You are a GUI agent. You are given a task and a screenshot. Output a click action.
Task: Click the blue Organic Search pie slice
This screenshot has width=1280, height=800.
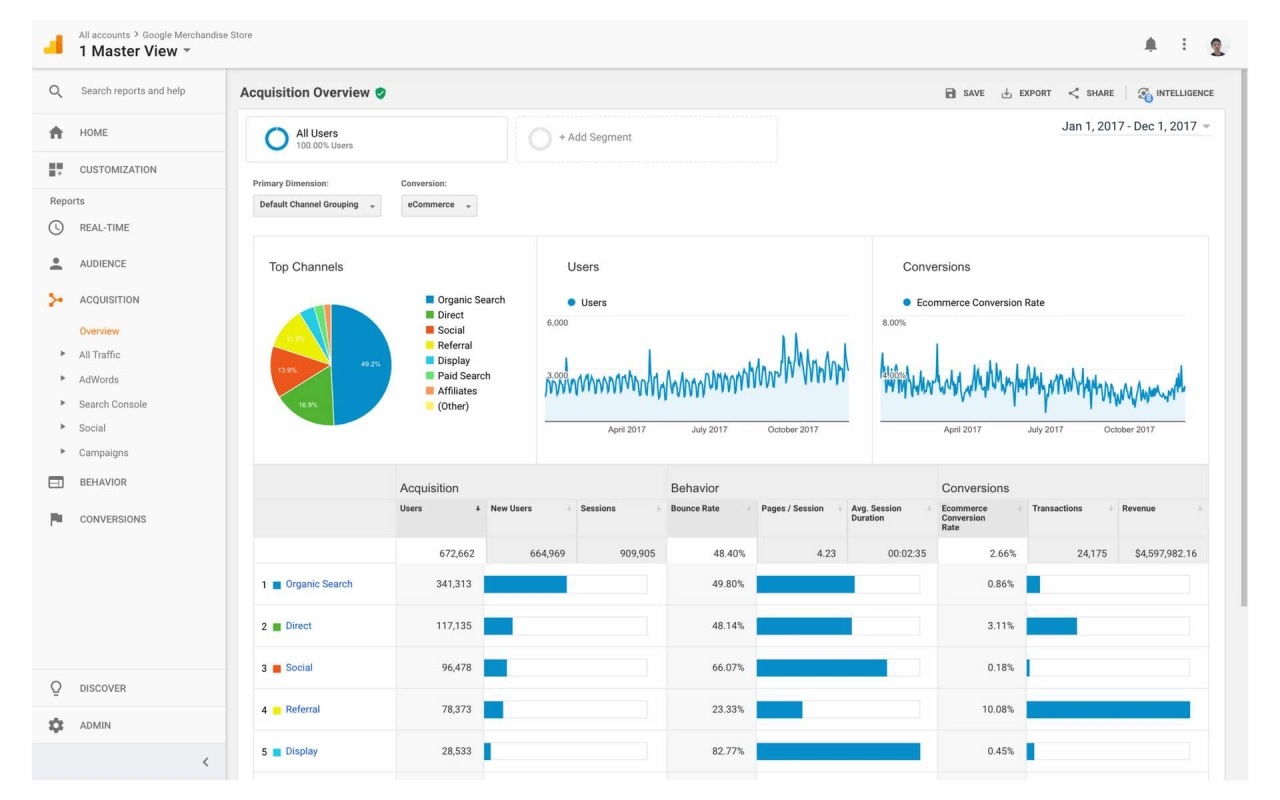click(362, 365)
